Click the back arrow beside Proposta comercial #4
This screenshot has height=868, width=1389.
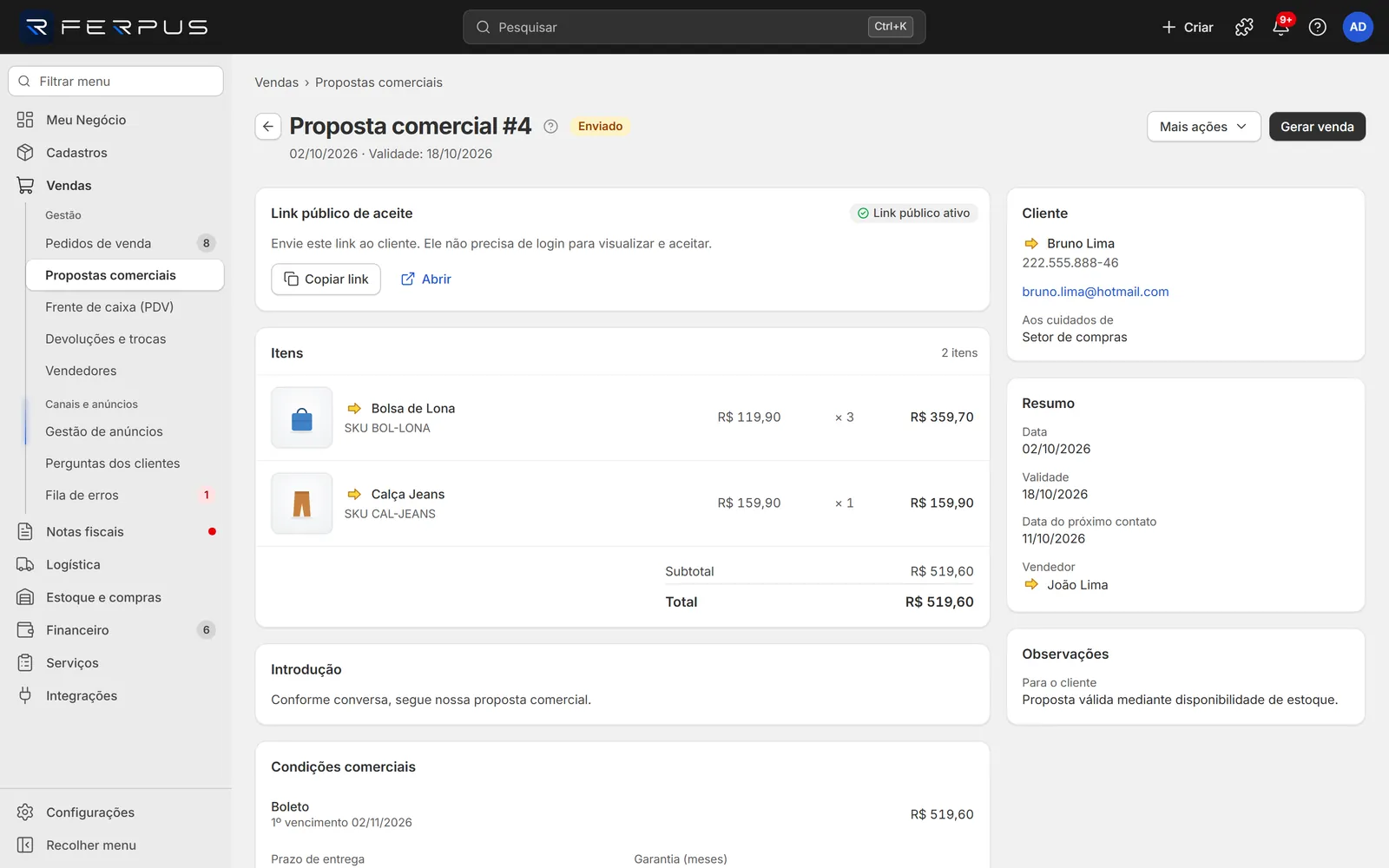pyautogui.click(x=268, y=127)
